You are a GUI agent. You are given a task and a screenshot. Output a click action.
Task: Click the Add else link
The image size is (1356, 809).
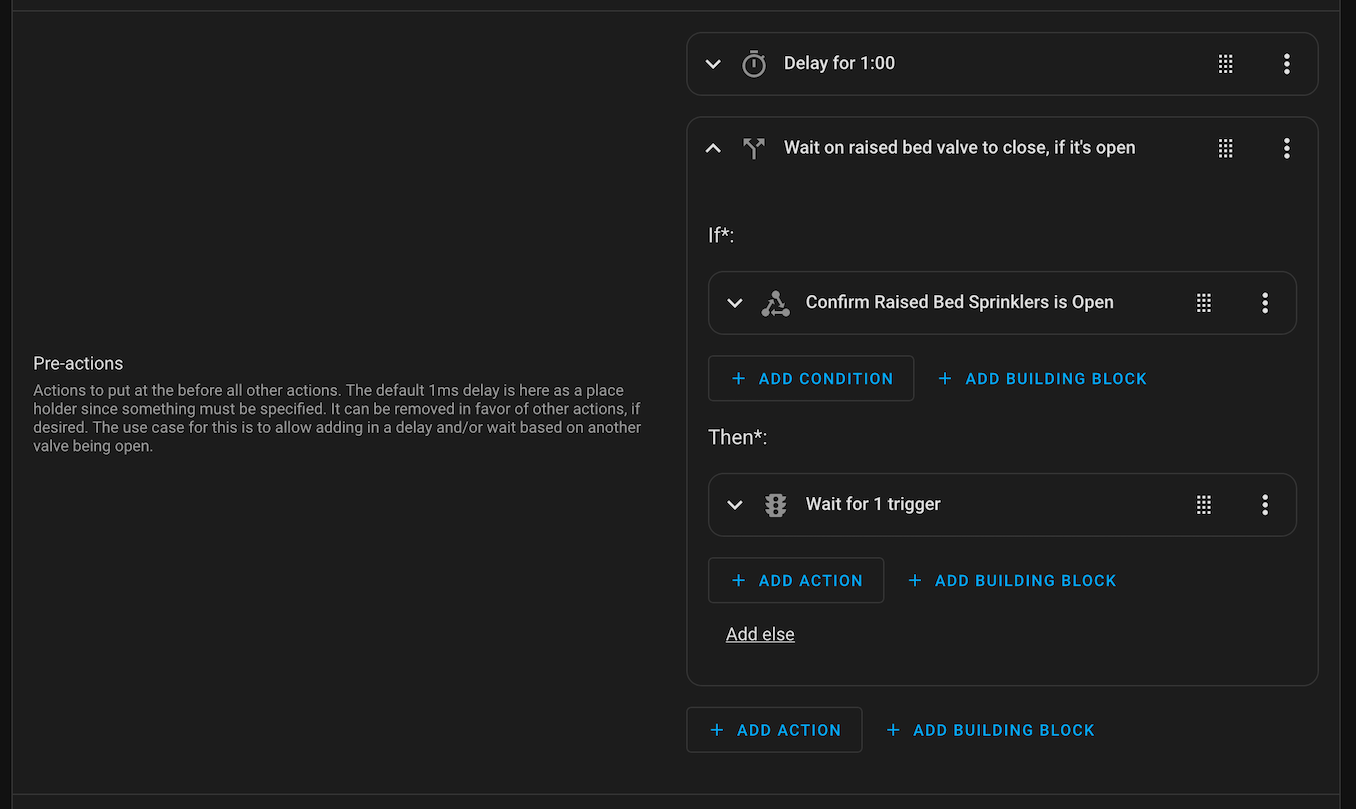(760, 635)
